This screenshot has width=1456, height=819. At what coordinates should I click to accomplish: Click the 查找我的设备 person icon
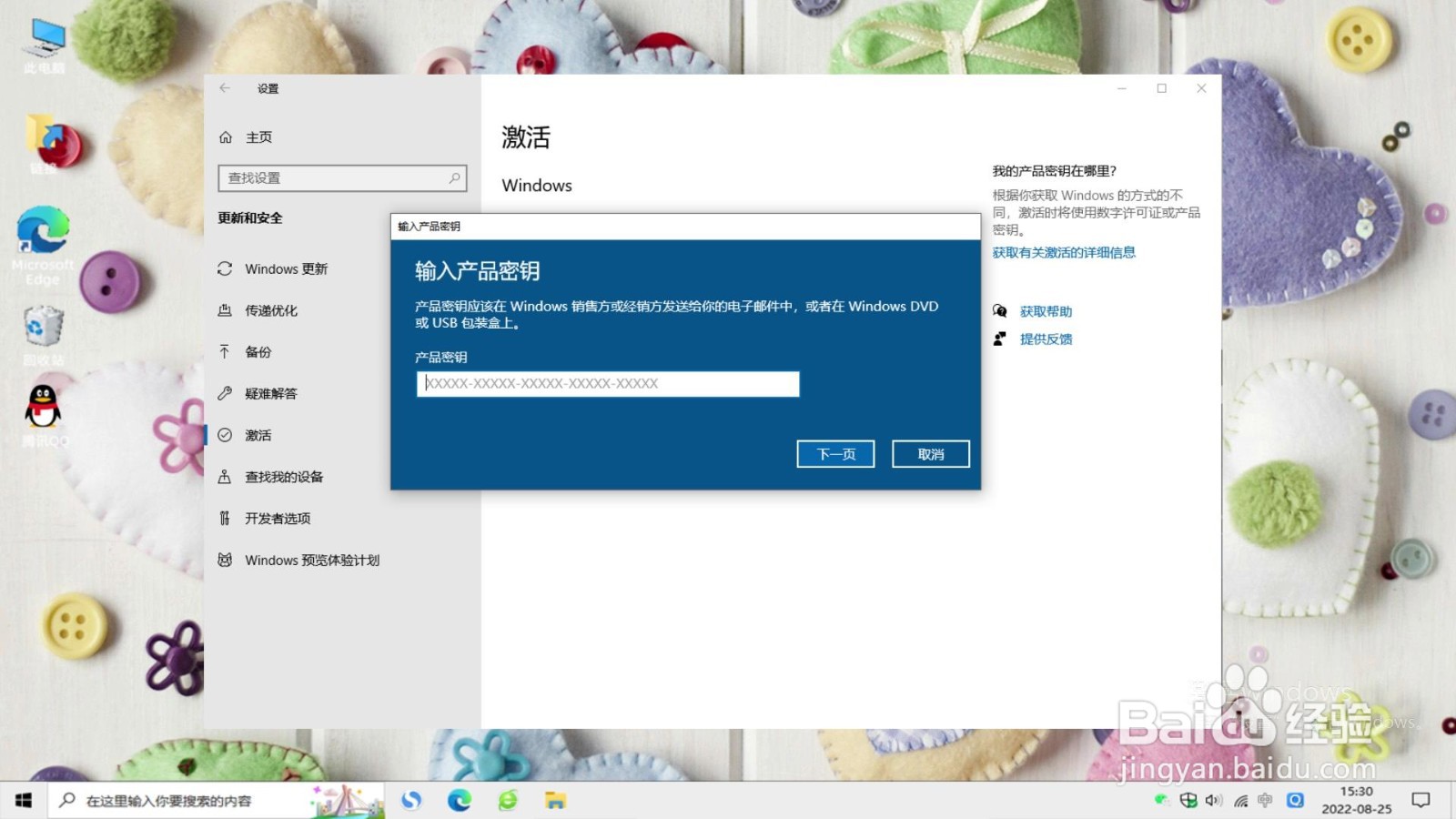tap(225, 477)
